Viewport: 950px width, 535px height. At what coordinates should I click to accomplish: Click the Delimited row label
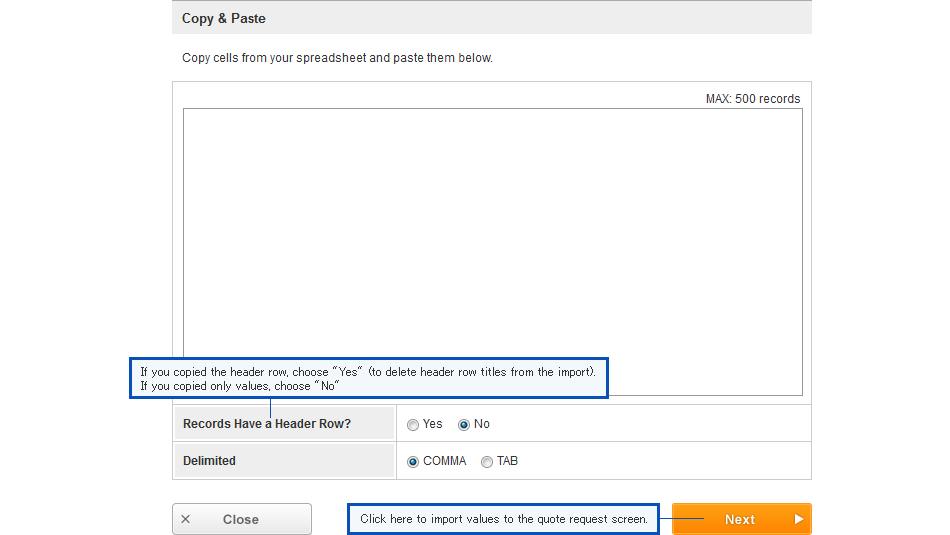210,461
